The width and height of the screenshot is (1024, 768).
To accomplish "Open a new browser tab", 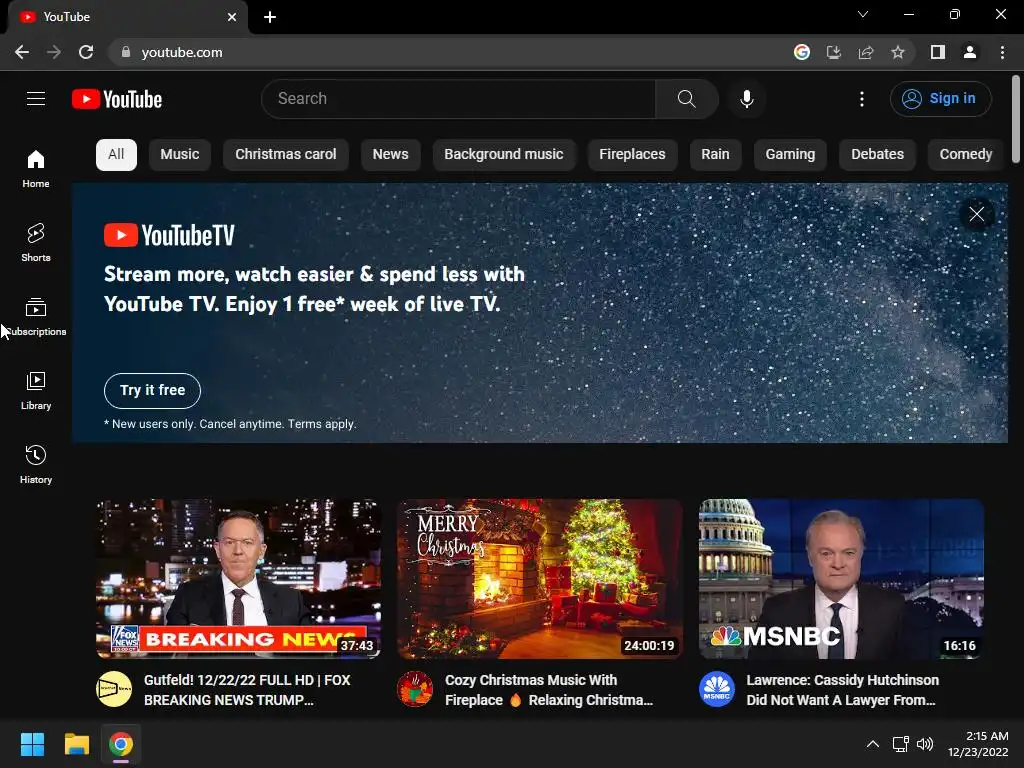I will pyautogui.click(x=270, y=17).
